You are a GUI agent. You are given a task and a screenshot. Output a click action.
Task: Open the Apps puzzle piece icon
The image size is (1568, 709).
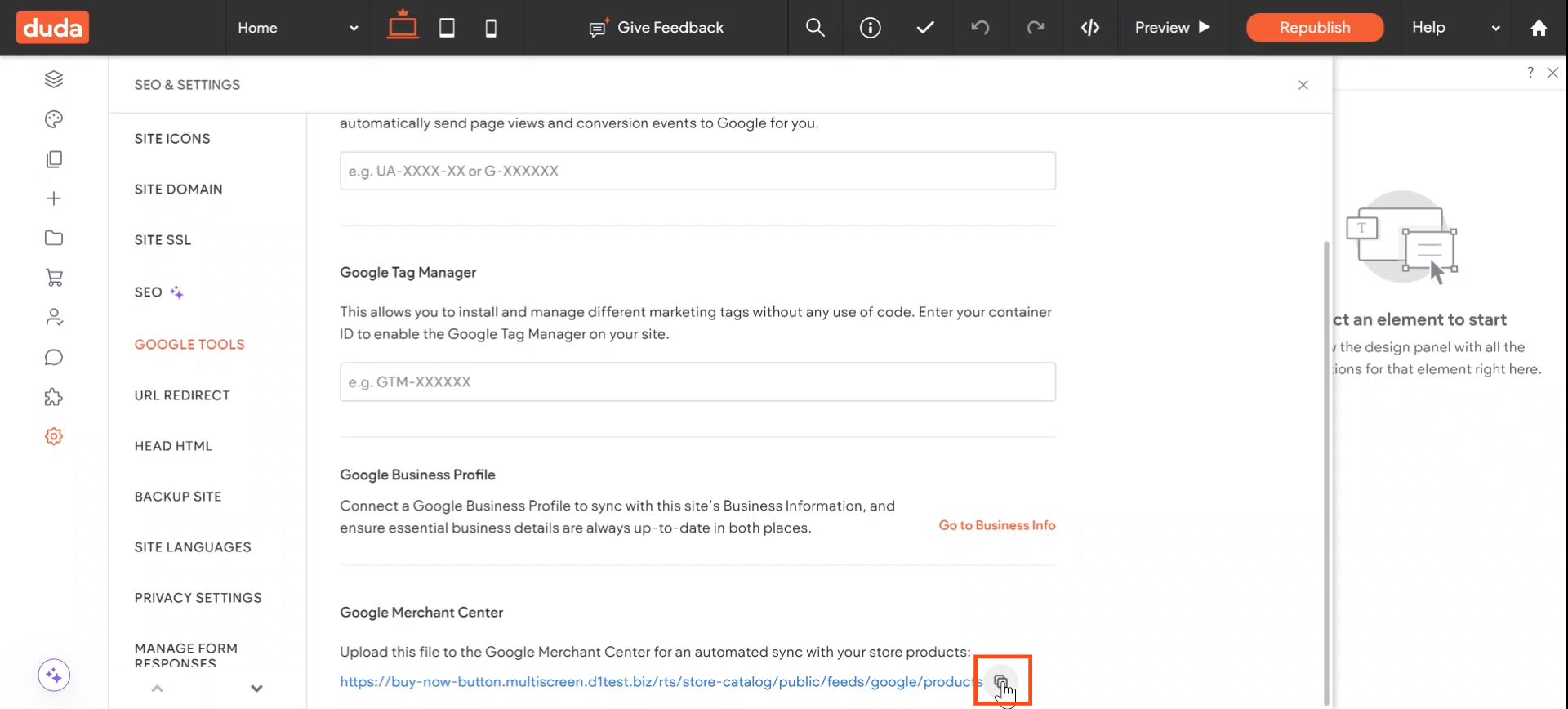[54, 397]
